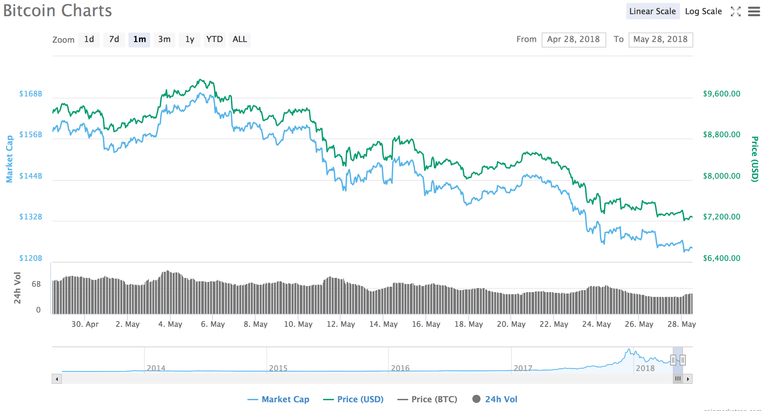The height and width of the screenshot is (411, 768).
Task: Click navigator scrollbar left arrow
Action: click(x=57, y=379)
